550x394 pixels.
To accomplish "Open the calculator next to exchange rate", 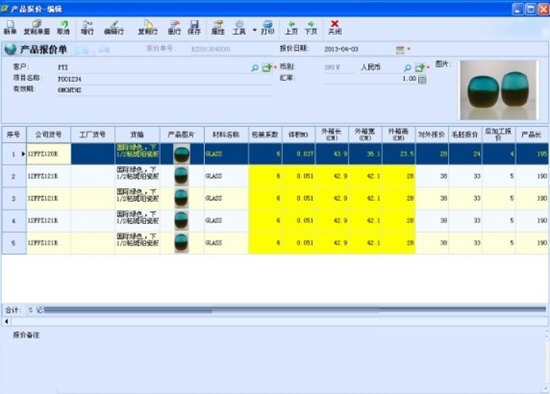I will coord(422,79).
